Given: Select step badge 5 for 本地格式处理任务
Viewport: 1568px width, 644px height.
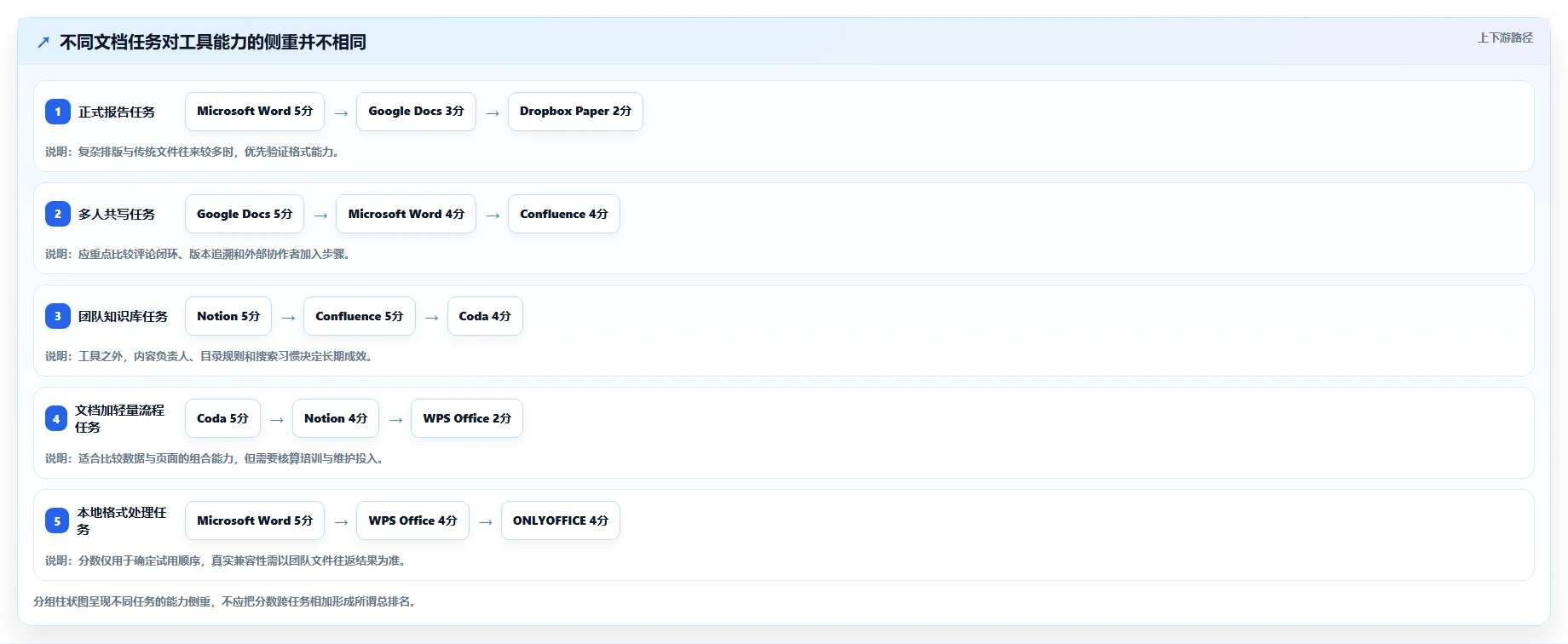Looking at the screenshot, I should [x=57, y=520].
